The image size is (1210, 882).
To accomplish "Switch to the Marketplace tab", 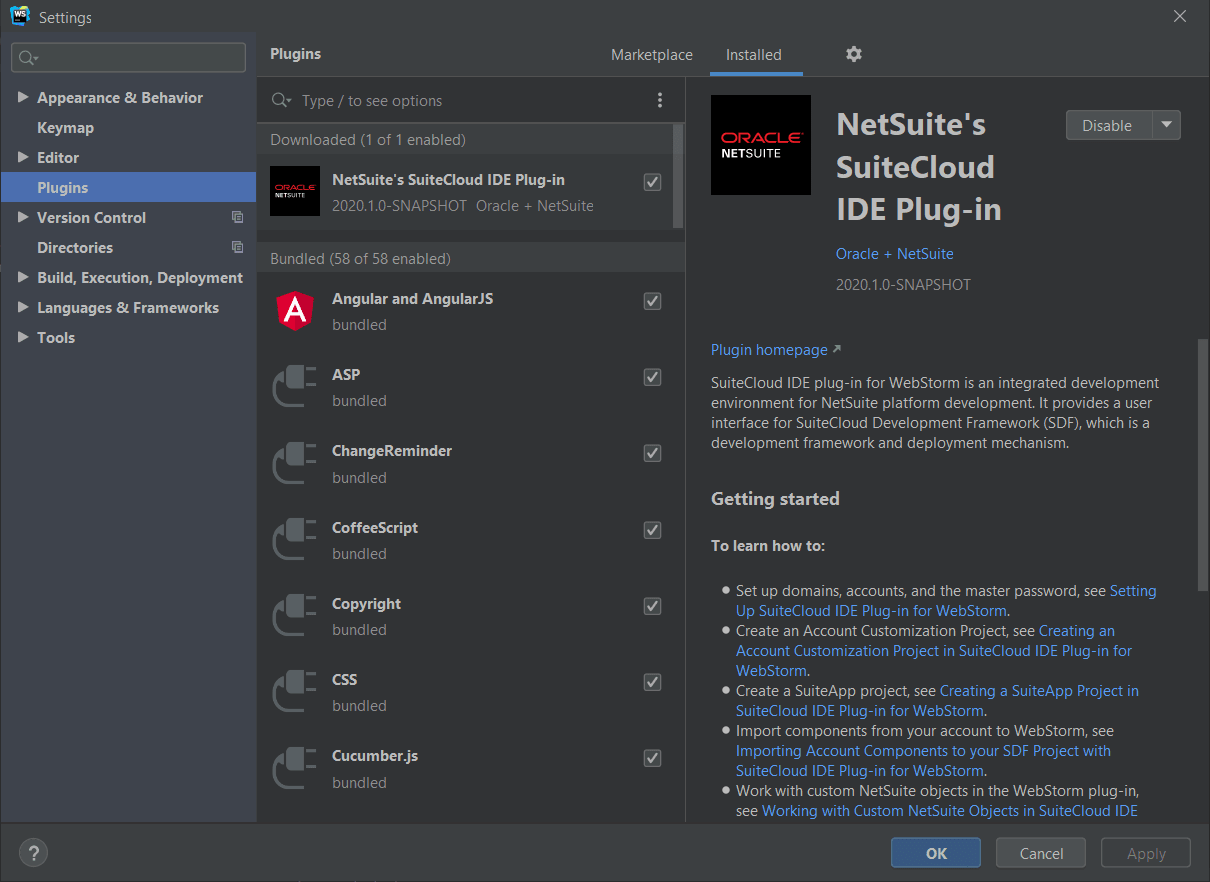I will click(652, 55).
